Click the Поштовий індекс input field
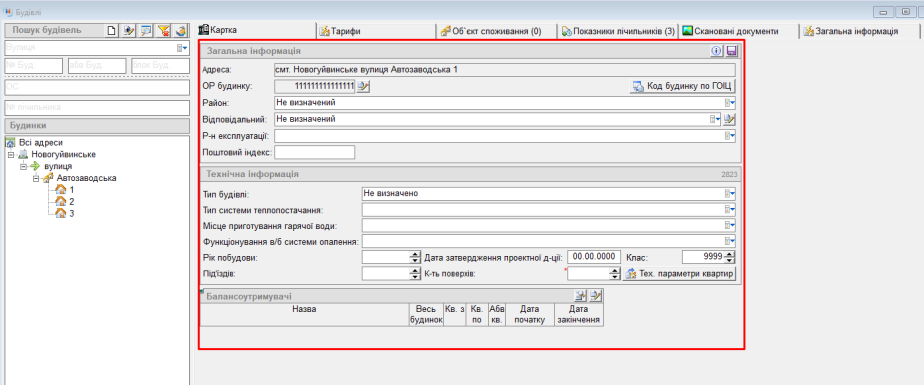 (315, 152)
